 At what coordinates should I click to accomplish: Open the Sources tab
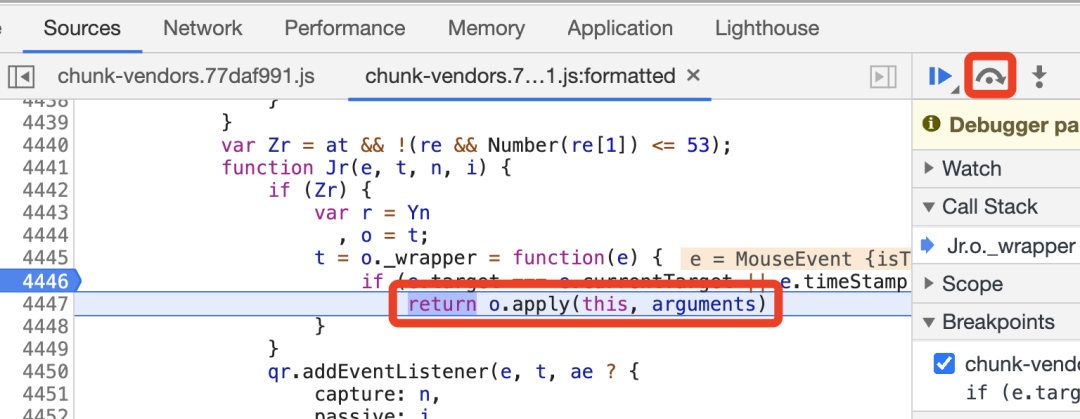click(x=82, y=28)
